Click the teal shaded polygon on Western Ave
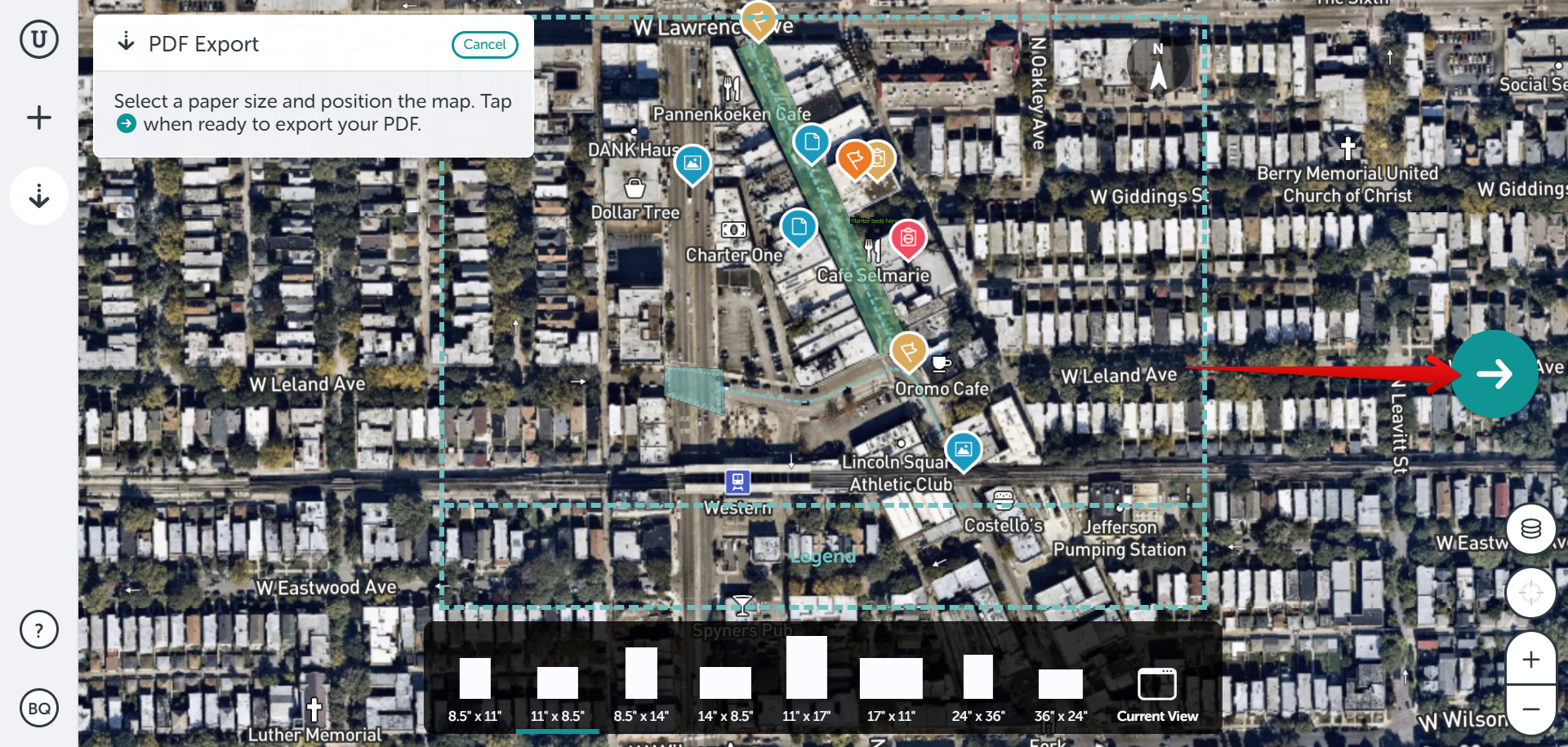The image size is (1568, 747). pos(694,389)
